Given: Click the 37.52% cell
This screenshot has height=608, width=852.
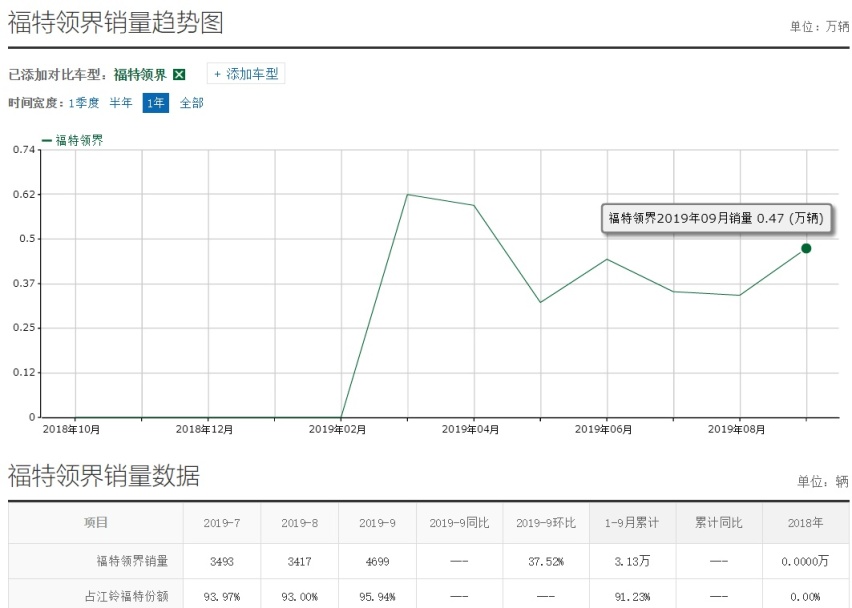Looking at the screenshot, I should [x=546, y=561].
